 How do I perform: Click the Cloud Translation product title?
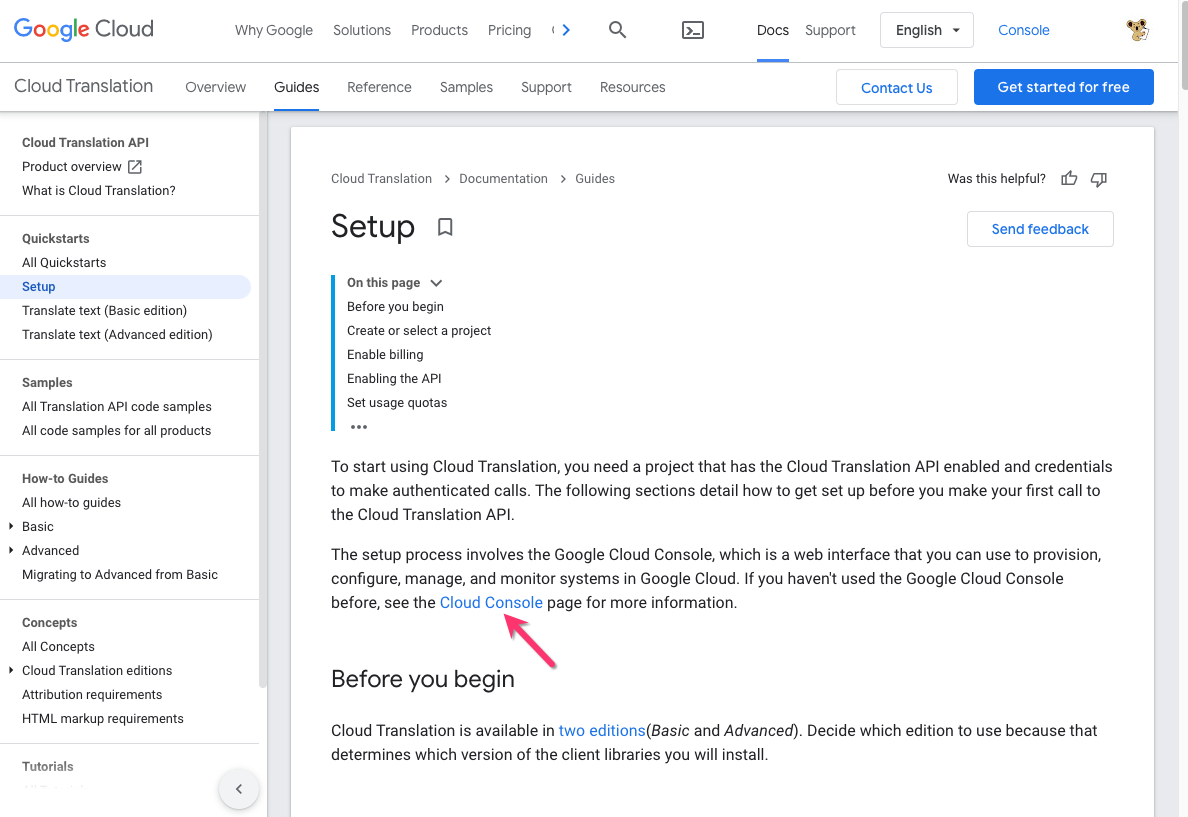83,86
